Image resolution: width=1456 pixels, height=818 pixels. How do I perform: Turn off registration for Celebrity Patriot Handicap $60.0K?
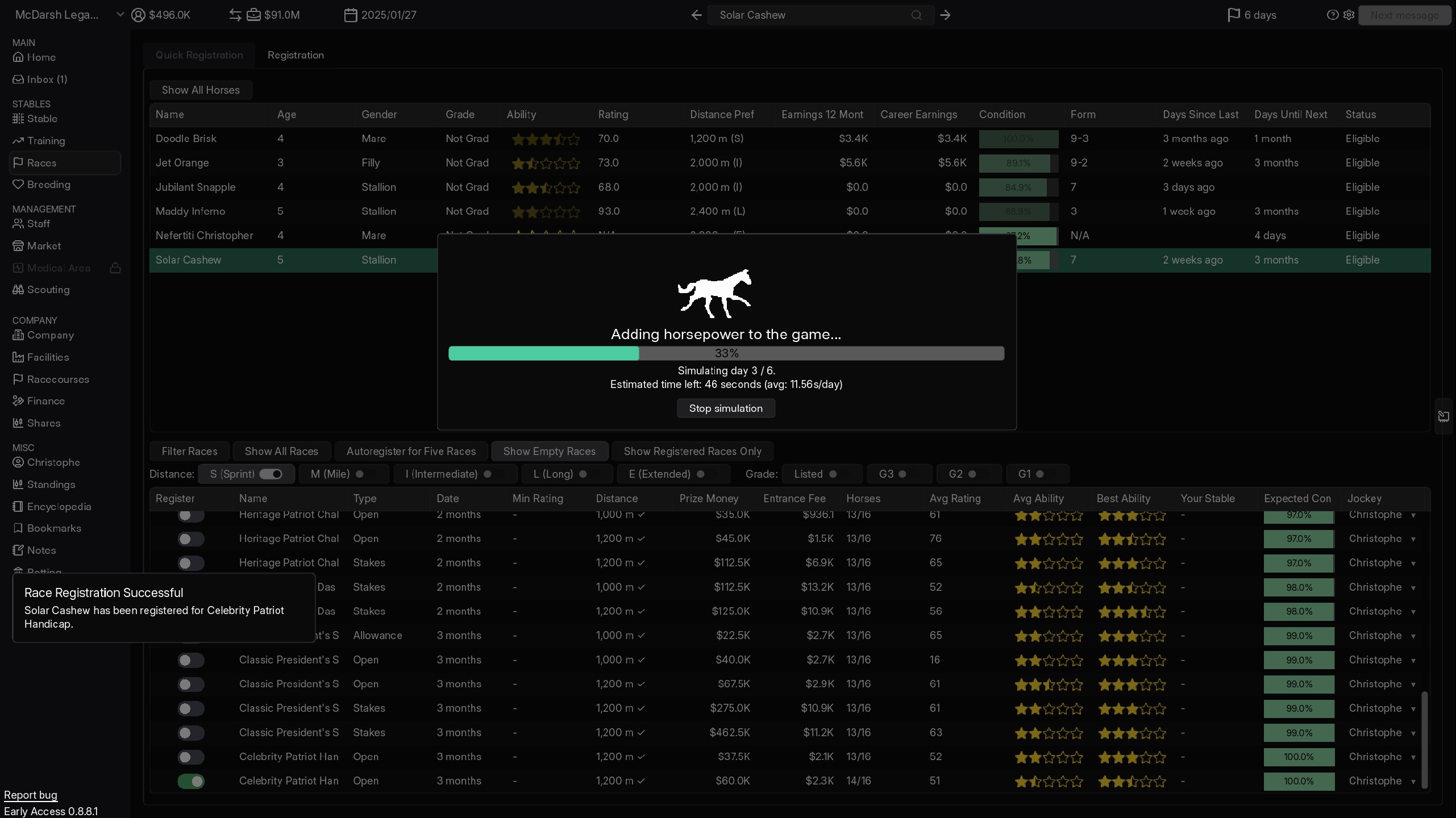[191, 781]
